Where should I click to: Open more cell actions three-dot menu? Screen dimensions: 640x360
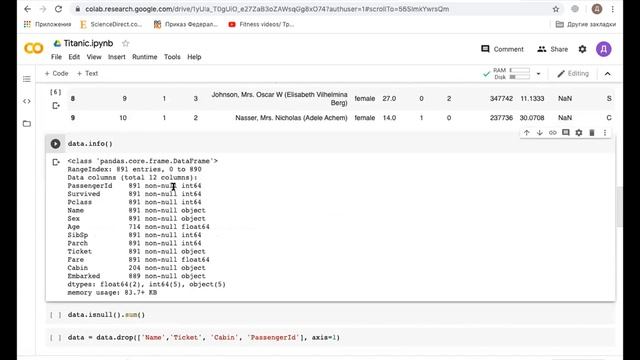pos(605,133)
